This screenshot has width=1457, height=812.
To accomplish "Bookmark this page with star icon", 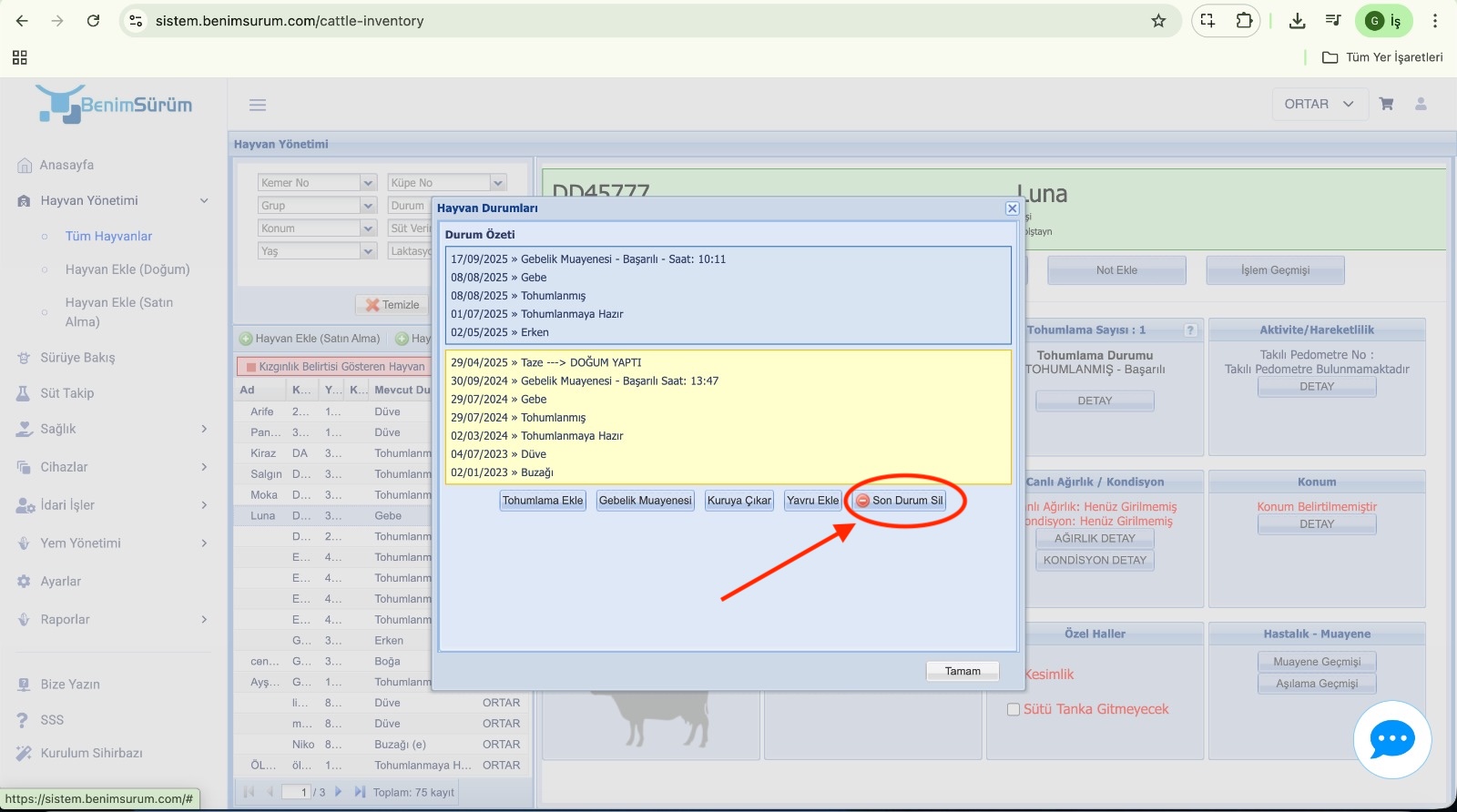I will tap(1158, 21).
